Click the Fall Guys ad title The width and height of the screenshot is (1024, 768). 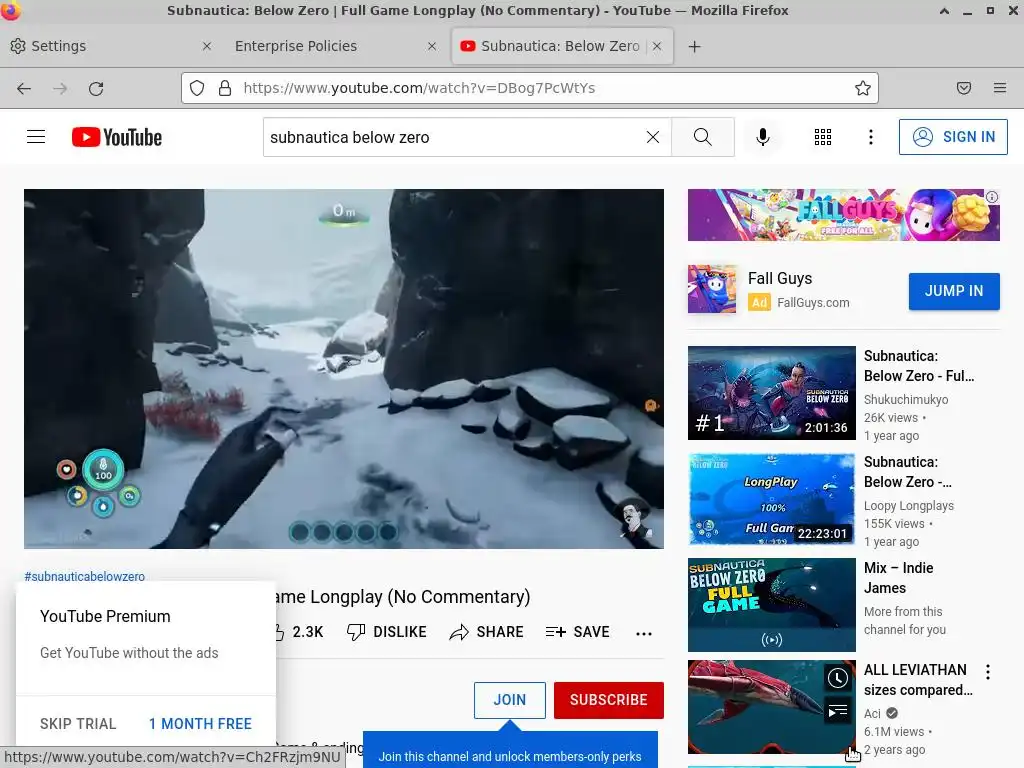[780, 278]
